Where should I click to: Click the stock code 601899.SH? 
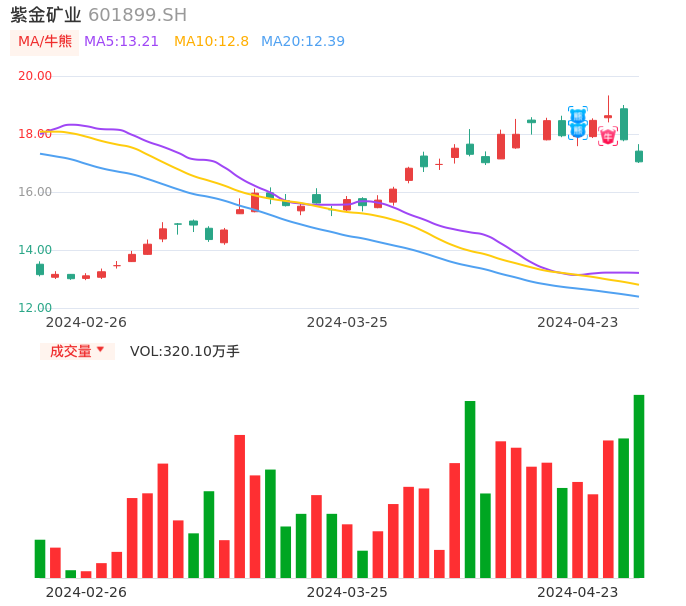(x=137, y=15)
